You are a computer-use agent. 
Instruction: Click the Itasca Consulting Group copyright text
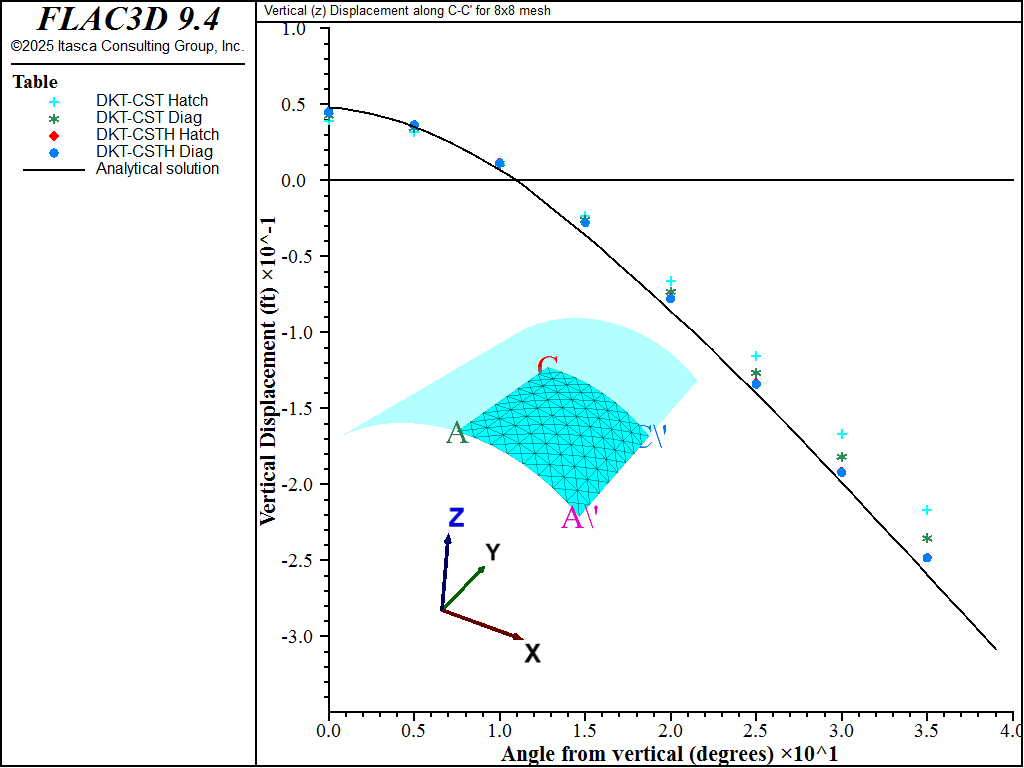coord(127,46)
